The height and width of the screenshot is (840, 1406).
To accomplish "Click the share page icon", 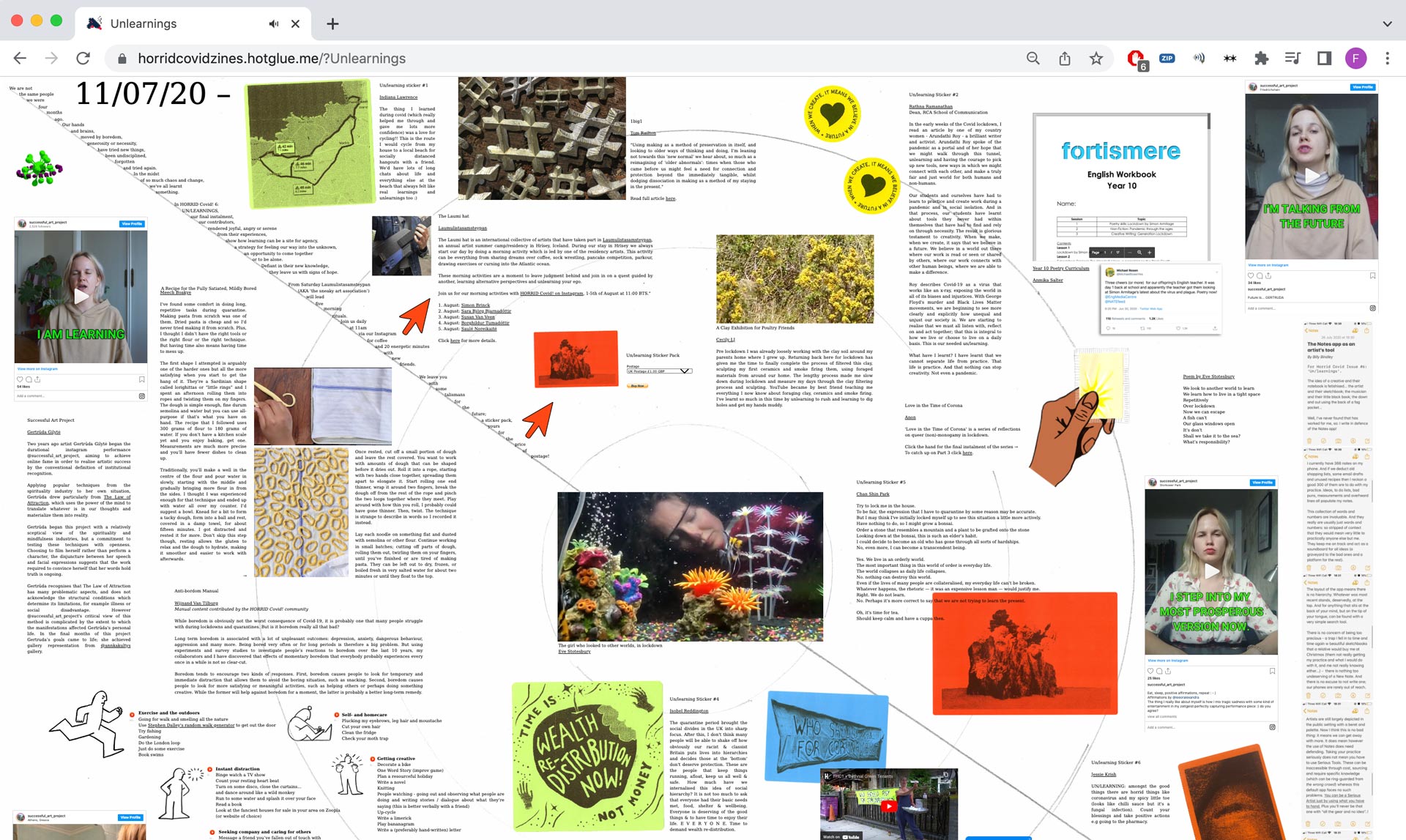I will pos(1065,59).
